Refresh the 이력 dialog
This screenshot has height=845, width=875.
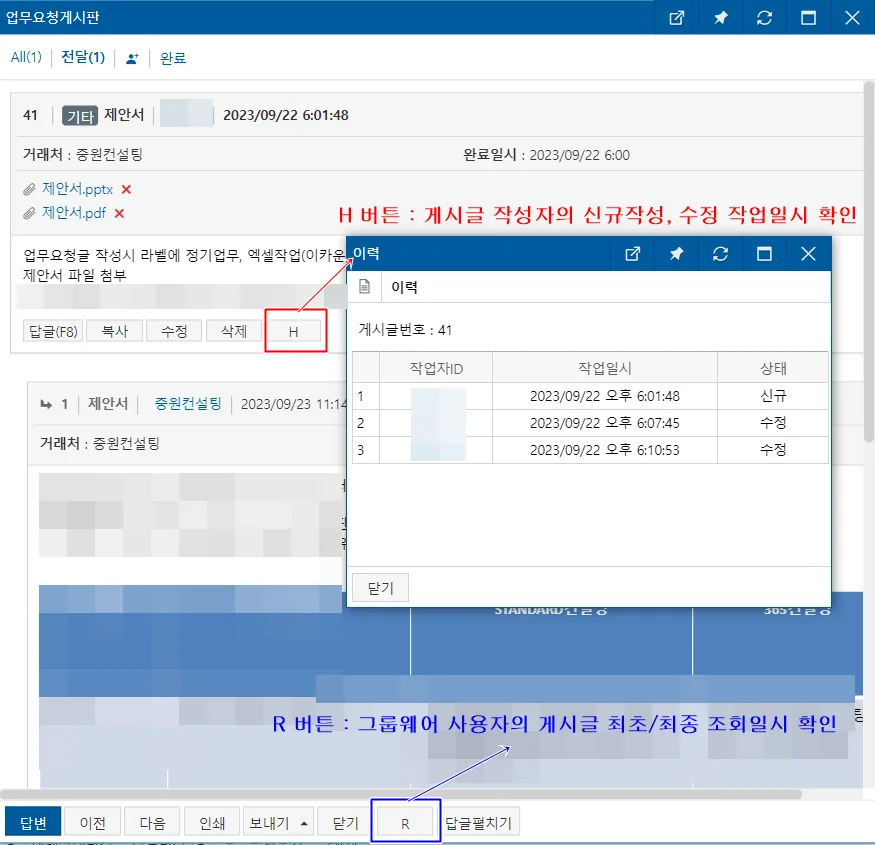click(720, 254)
